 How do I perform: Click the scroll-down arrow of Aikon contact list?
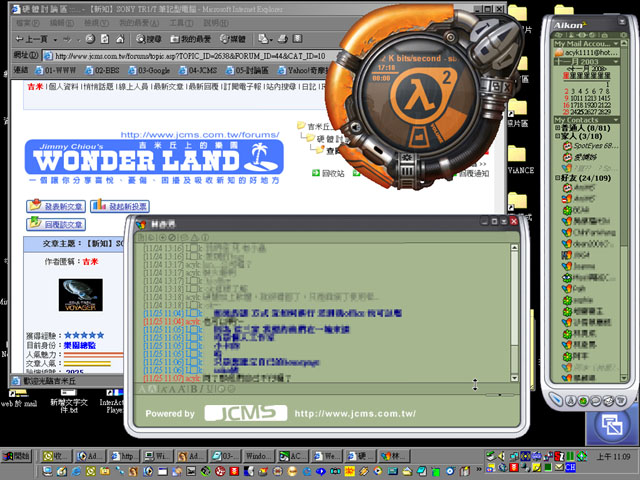(624, 378)
